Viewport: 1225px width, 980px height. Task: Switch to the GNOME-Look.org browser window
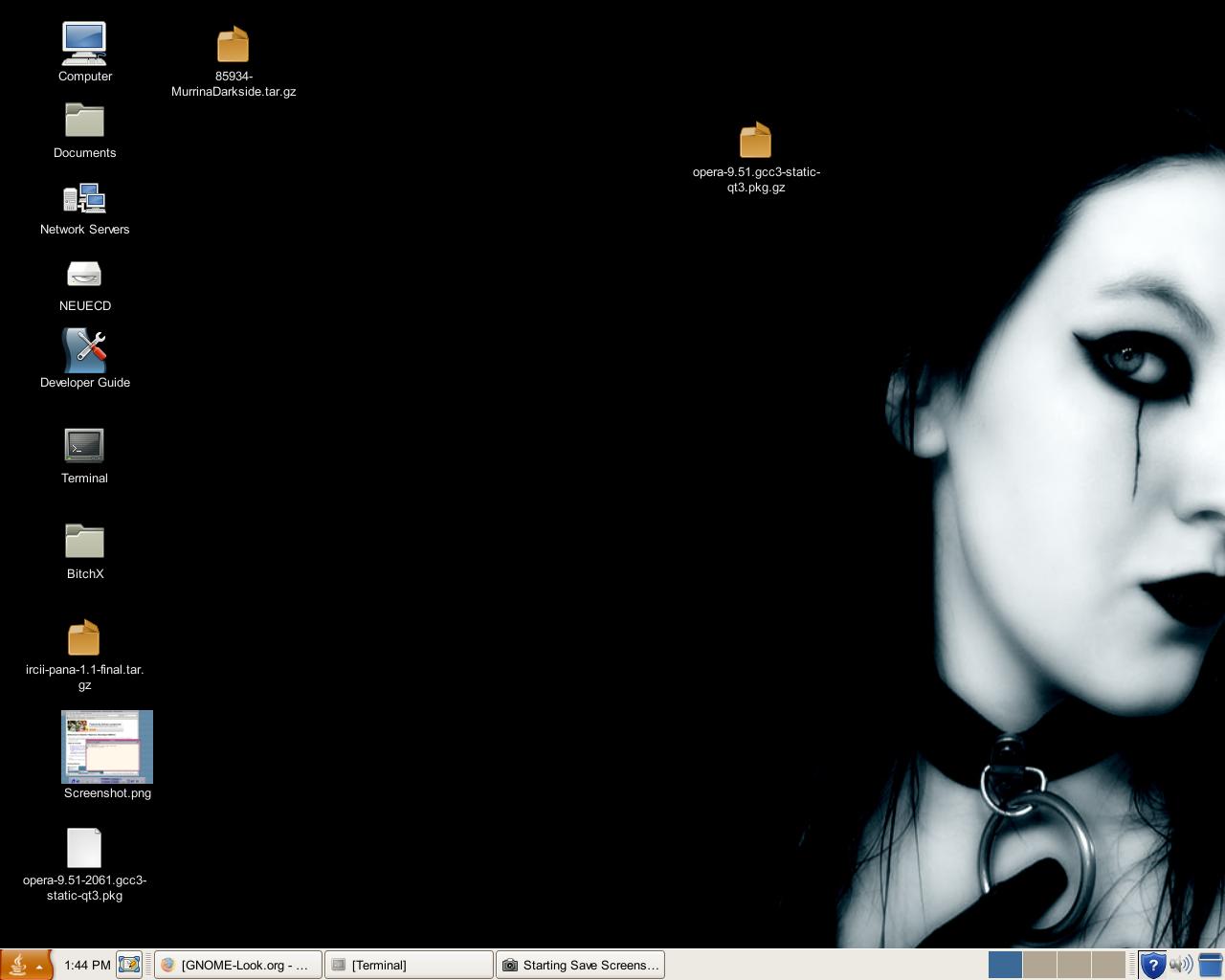tap(237, 965)
